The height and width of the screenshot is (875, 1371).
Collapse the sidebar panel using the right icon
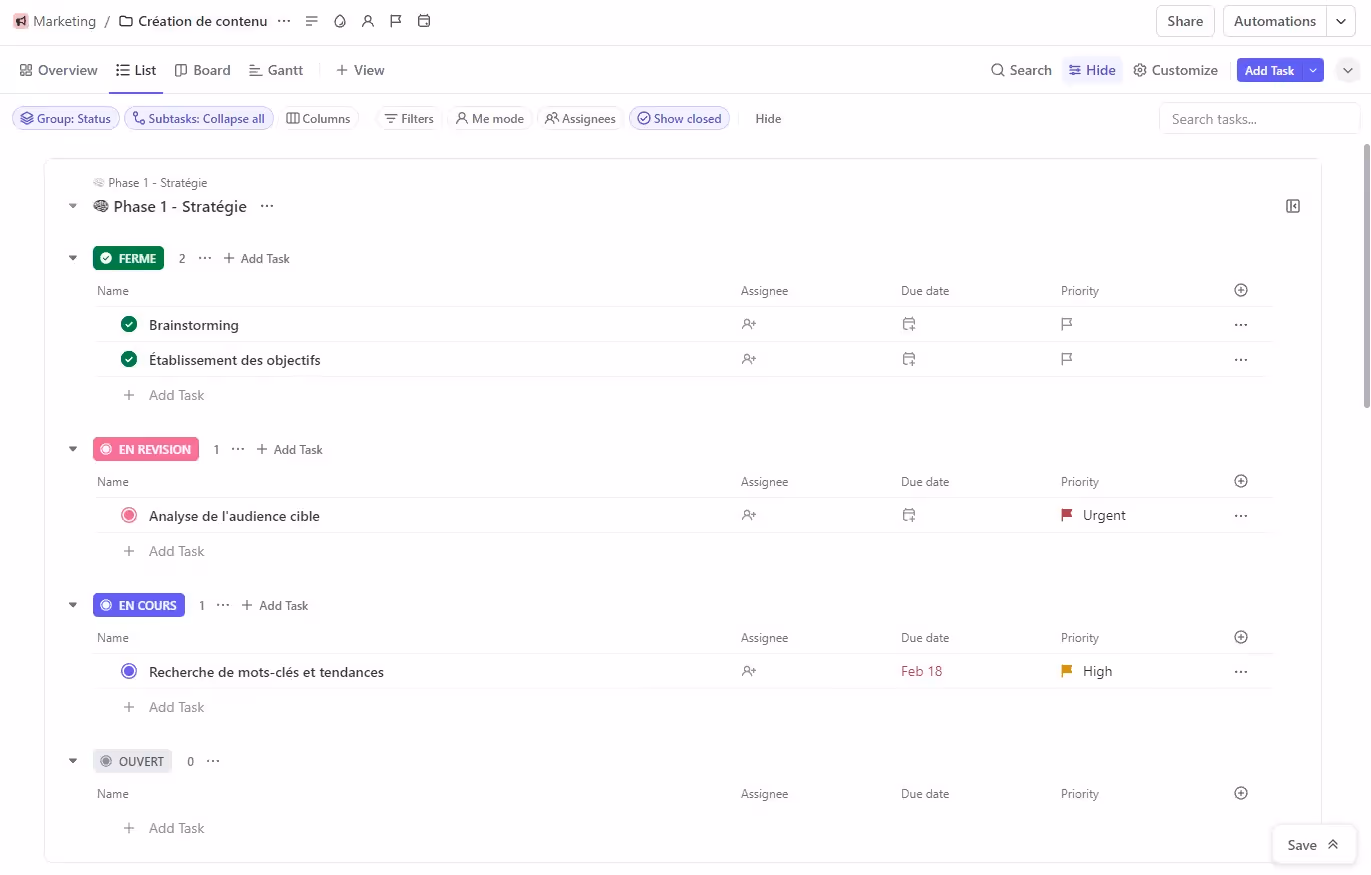(1293, 206)
